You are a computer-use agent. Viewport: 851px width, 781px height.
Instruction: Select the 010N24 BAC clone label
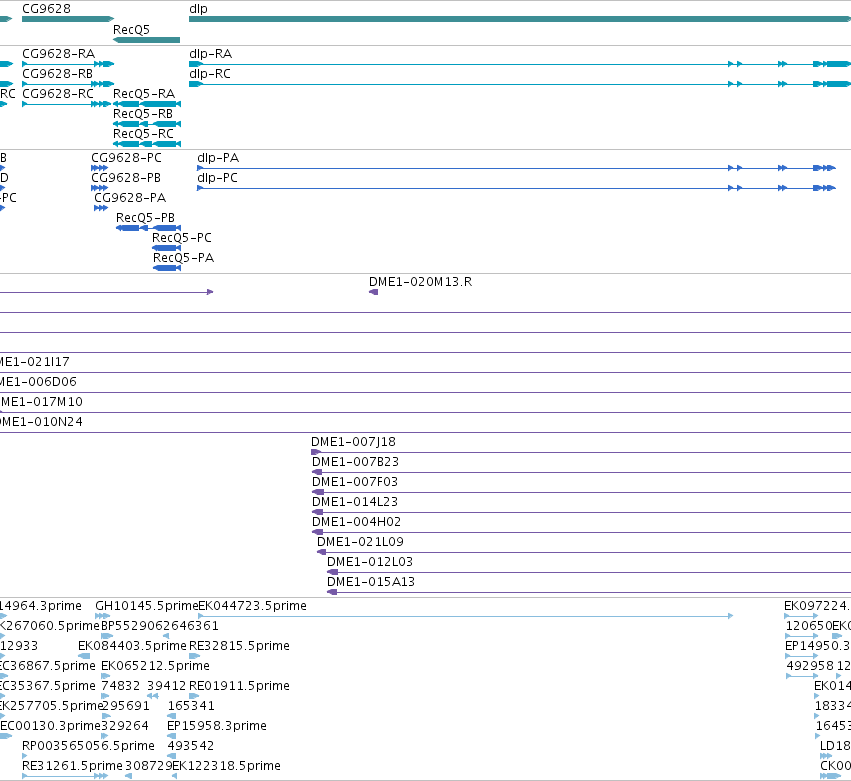coord(41,422)
